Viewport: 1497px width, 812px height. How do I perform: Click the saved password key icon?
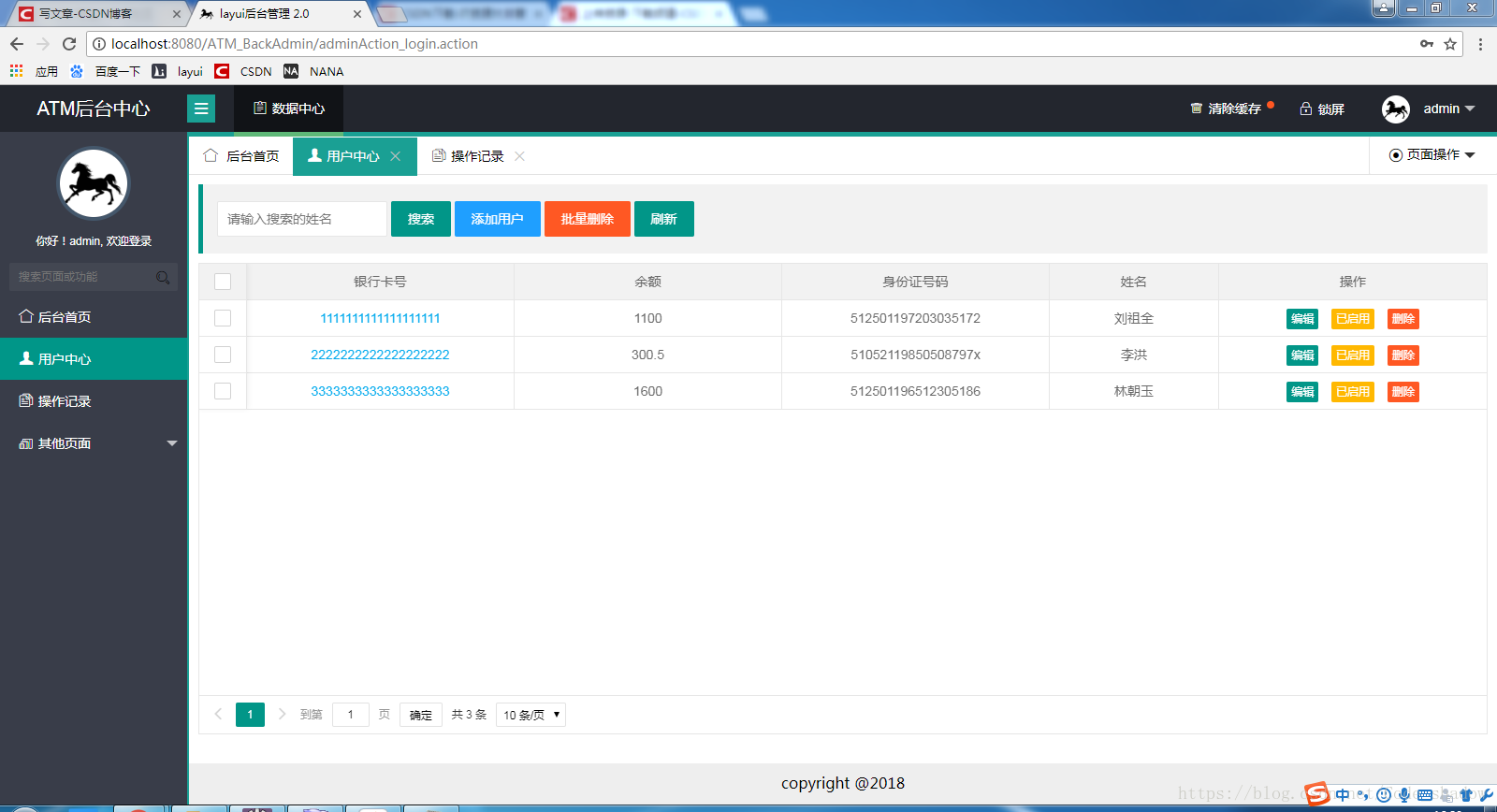1427,44
